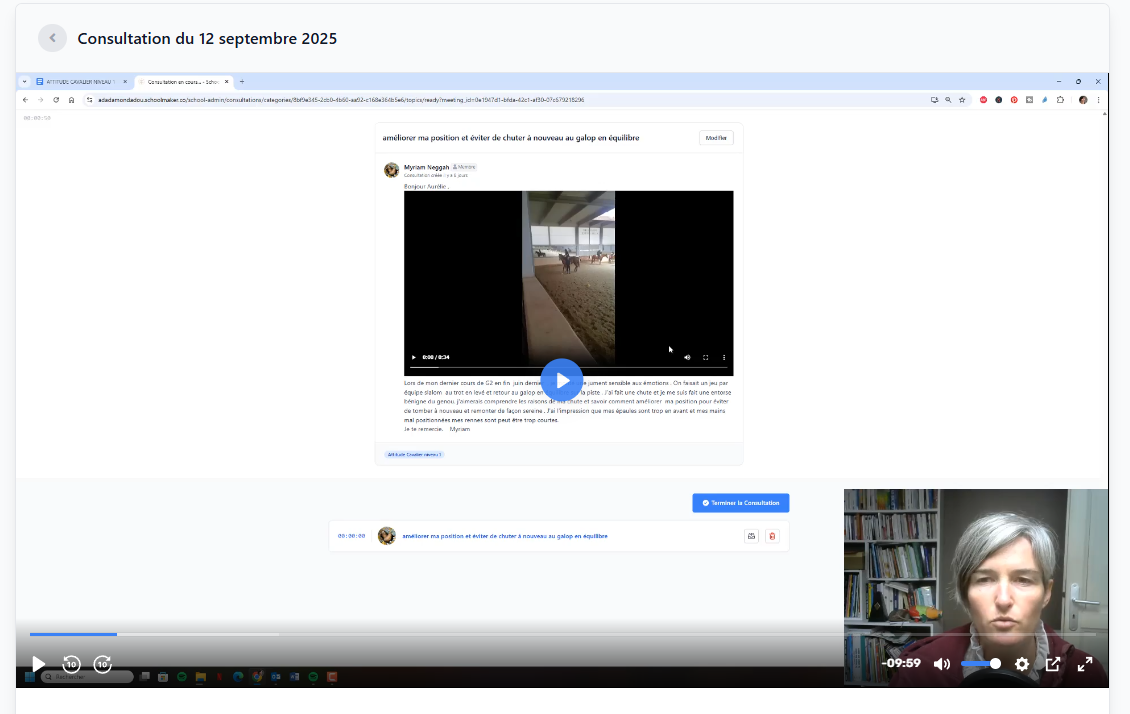Rewind the recording by 10 seconds

71,664
